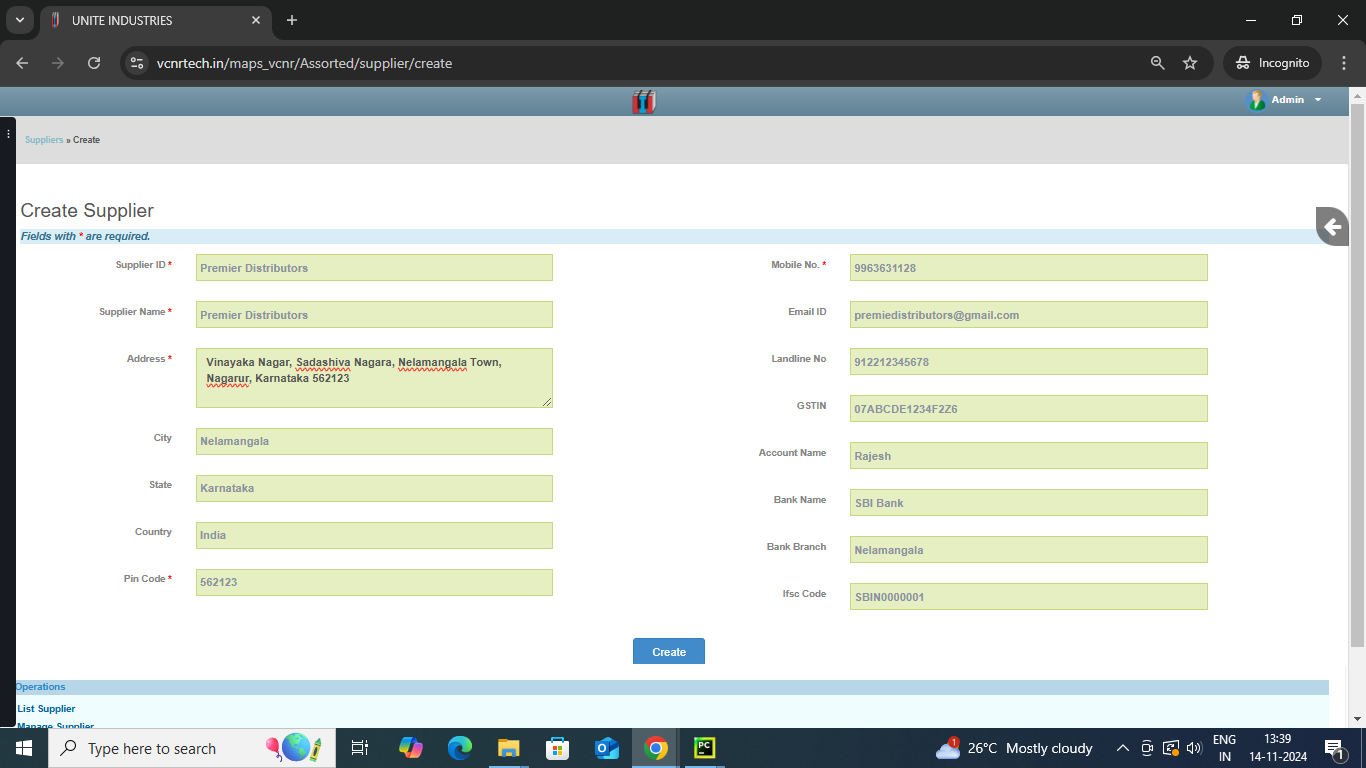Open PyCharm from the taskbar

click(705, 748)
